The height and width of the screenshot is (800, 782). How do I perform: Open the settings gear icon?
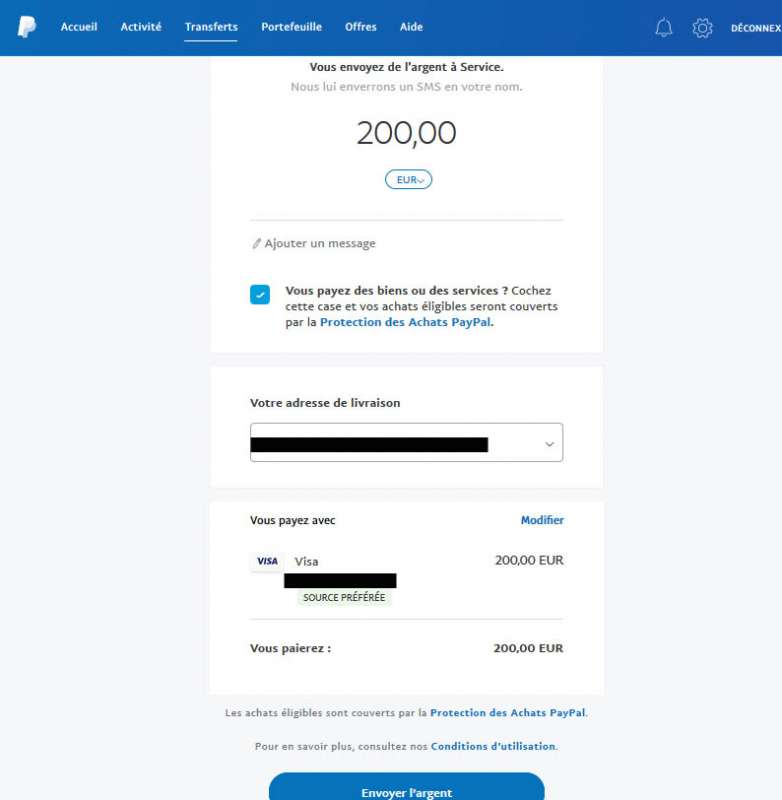tap(702, 28)
